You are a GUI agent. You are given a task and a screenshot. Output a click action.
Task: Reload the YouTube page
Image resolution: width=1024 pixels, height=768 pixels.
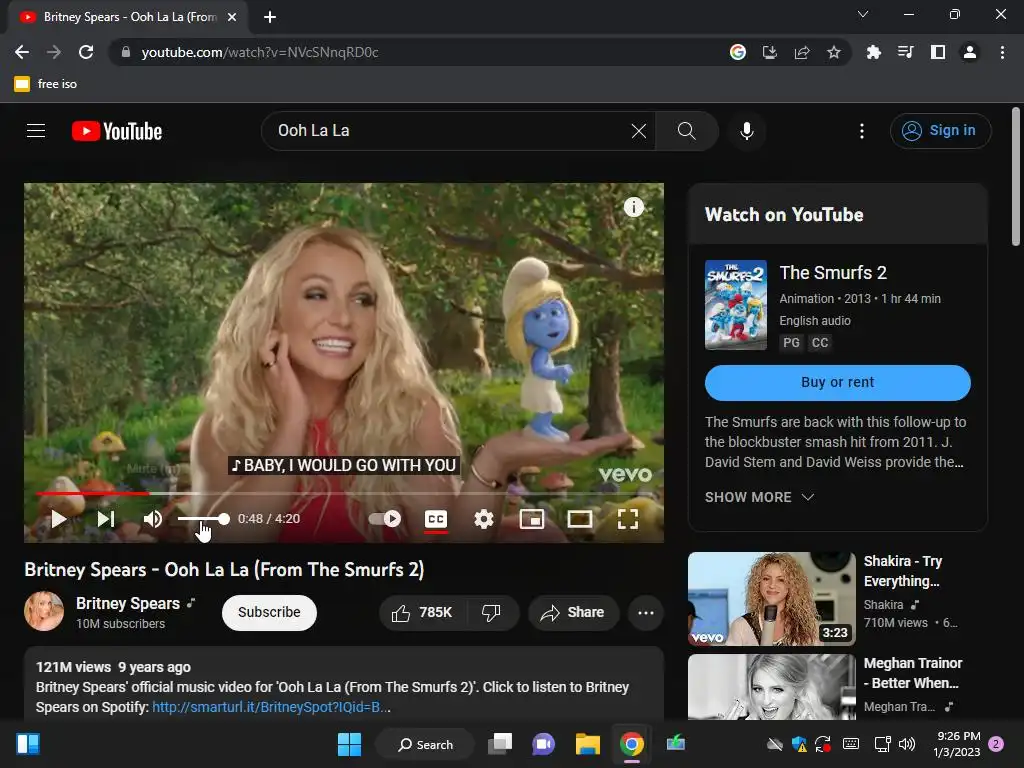86,52
